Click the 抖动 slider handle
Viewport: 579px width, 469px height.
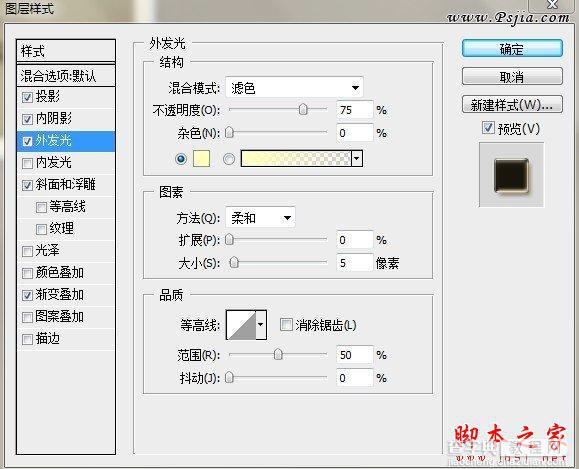[x=229, y=377]
